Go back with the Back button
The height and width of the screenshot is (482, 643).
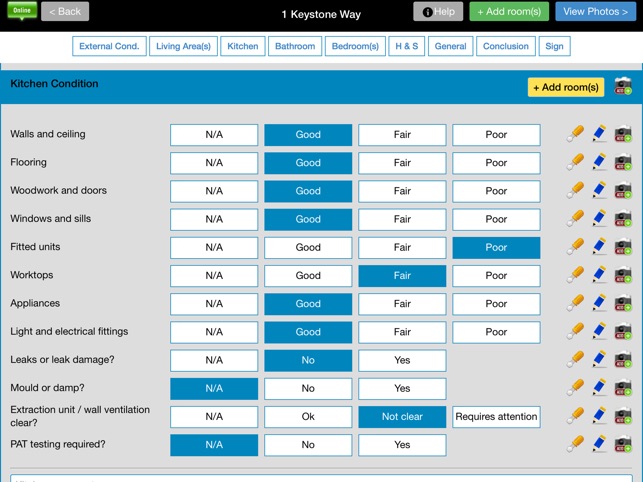click(x=65, y=11)
